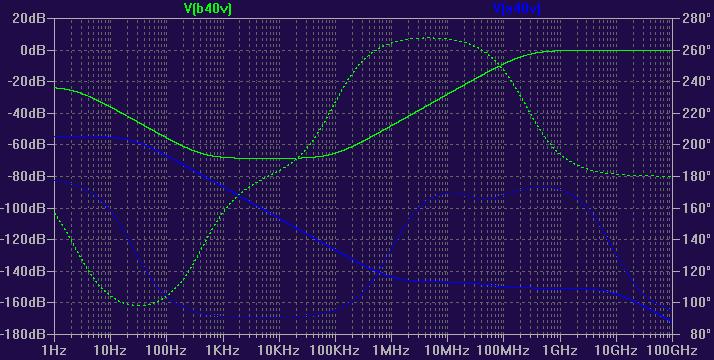Click the 10GHz frequency axis label
Viewport: 714px width, 360px height.
[616, 350]
